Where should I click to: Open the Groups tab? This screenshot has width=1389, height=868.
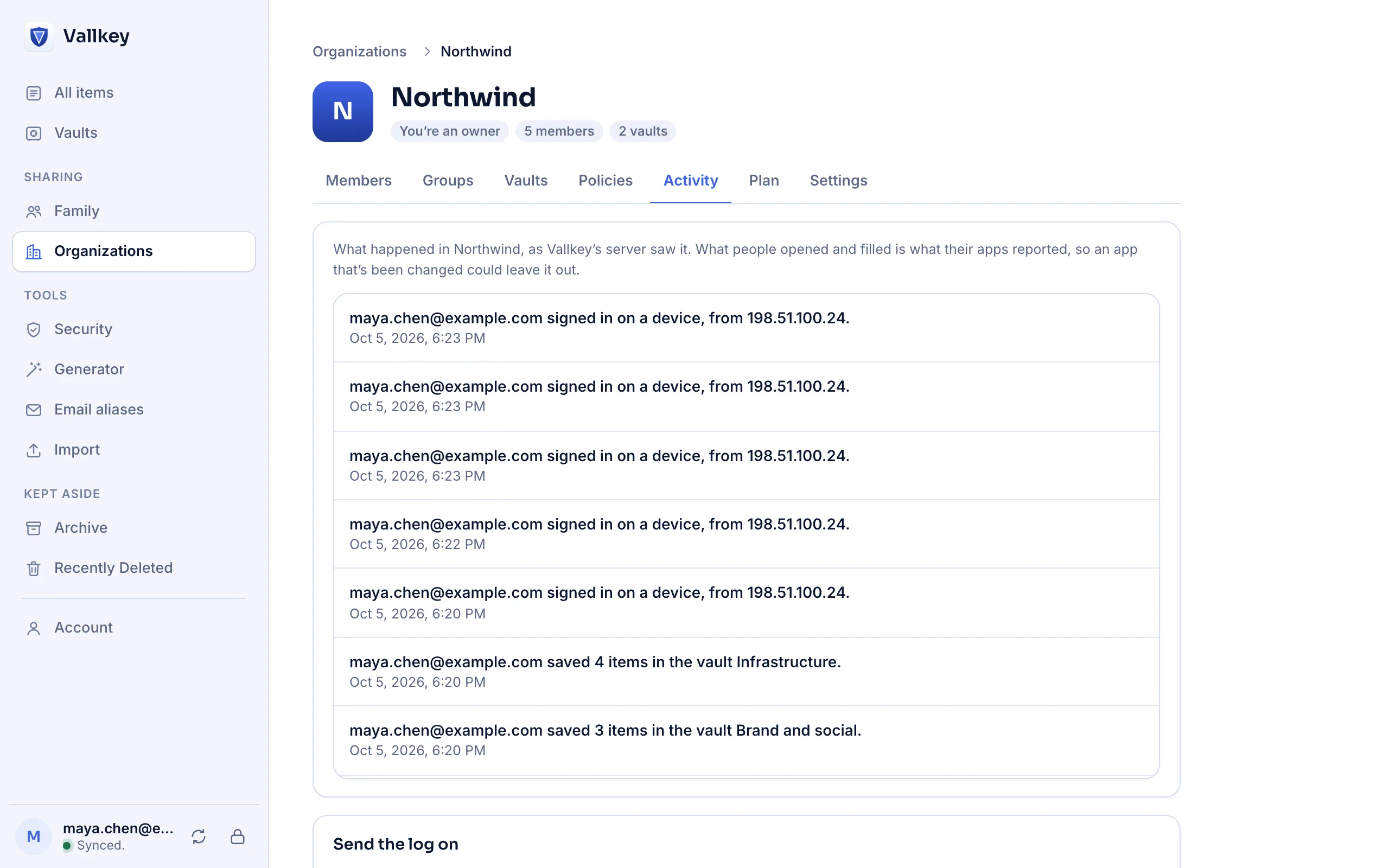point(448,180)
